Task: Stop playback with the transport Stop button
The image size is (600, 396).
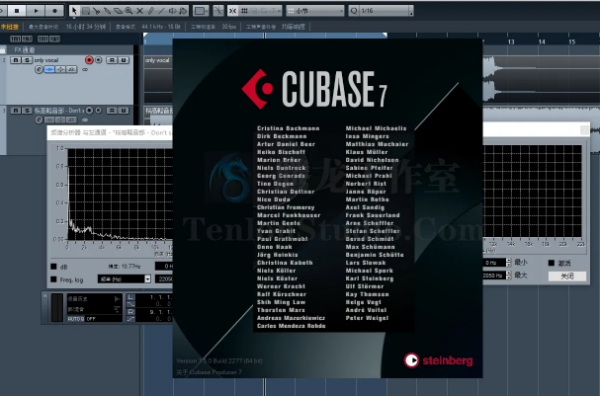Action: tap(17, 11)
